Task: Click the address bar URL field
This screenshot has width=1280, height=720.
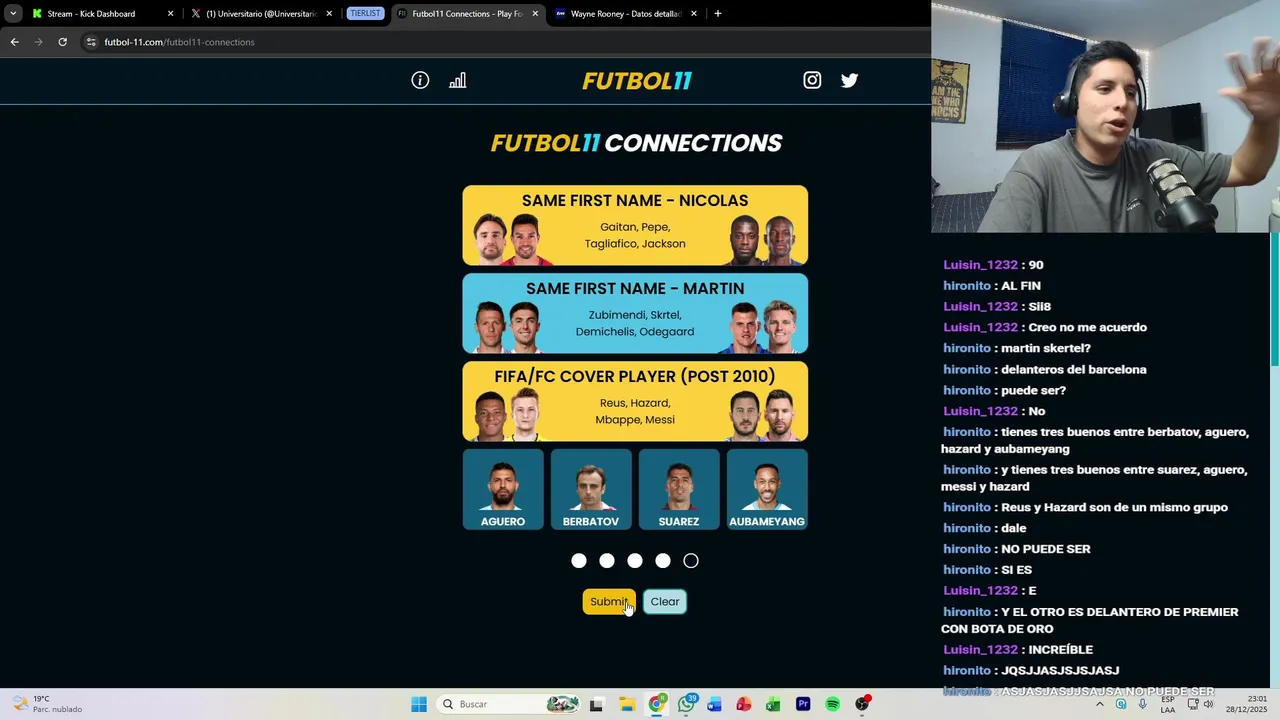Action: click(x=505, y=42)
